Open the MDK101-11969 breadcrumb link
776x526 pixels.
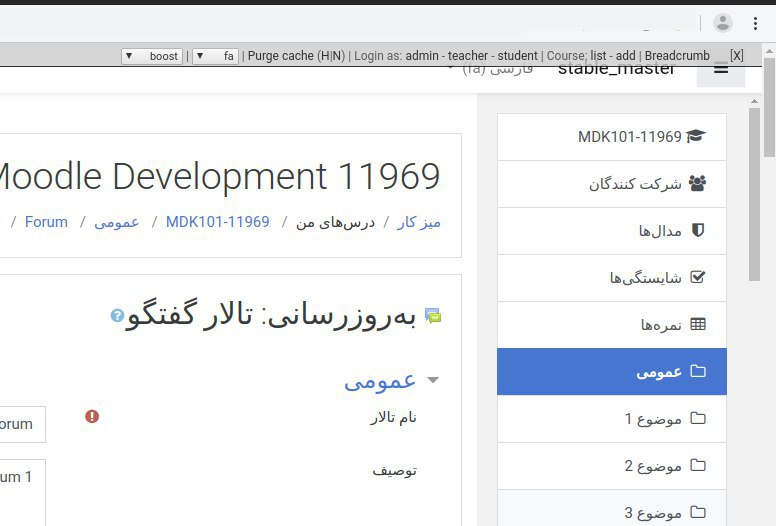click(x=218, y=222)
